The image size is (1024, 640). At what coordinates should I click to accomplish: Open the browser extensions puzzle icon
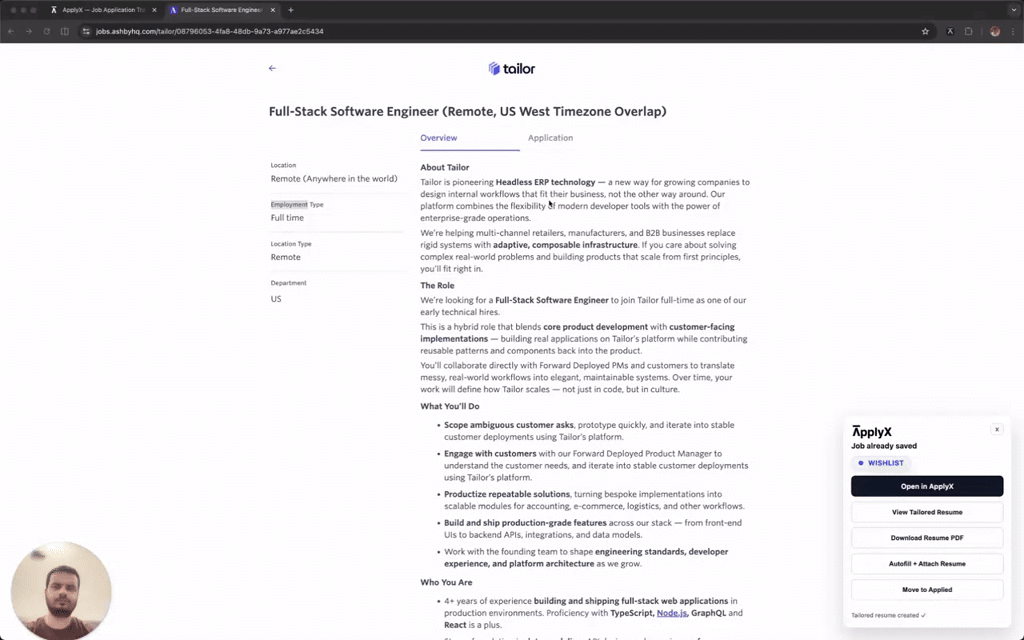tap(968, 31)
